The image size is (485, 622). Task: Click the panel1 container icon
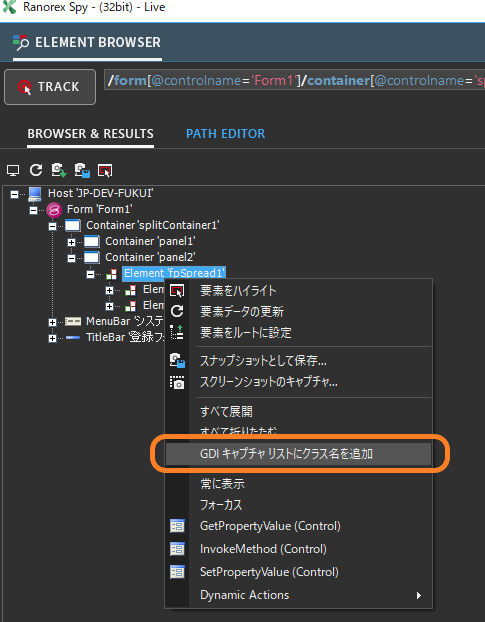pyautogui.click(x=92, y=242)
